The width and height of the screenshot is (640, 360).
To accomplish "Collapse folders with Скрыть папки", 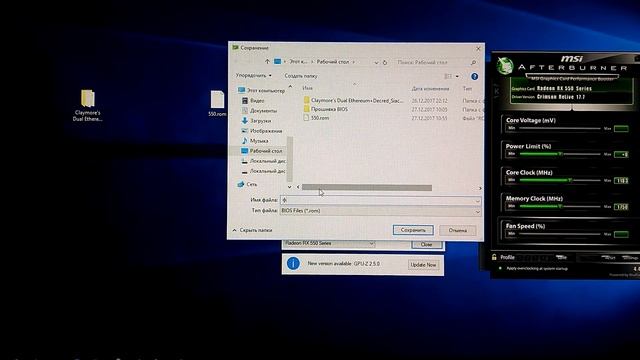I will tap(252, 230).
